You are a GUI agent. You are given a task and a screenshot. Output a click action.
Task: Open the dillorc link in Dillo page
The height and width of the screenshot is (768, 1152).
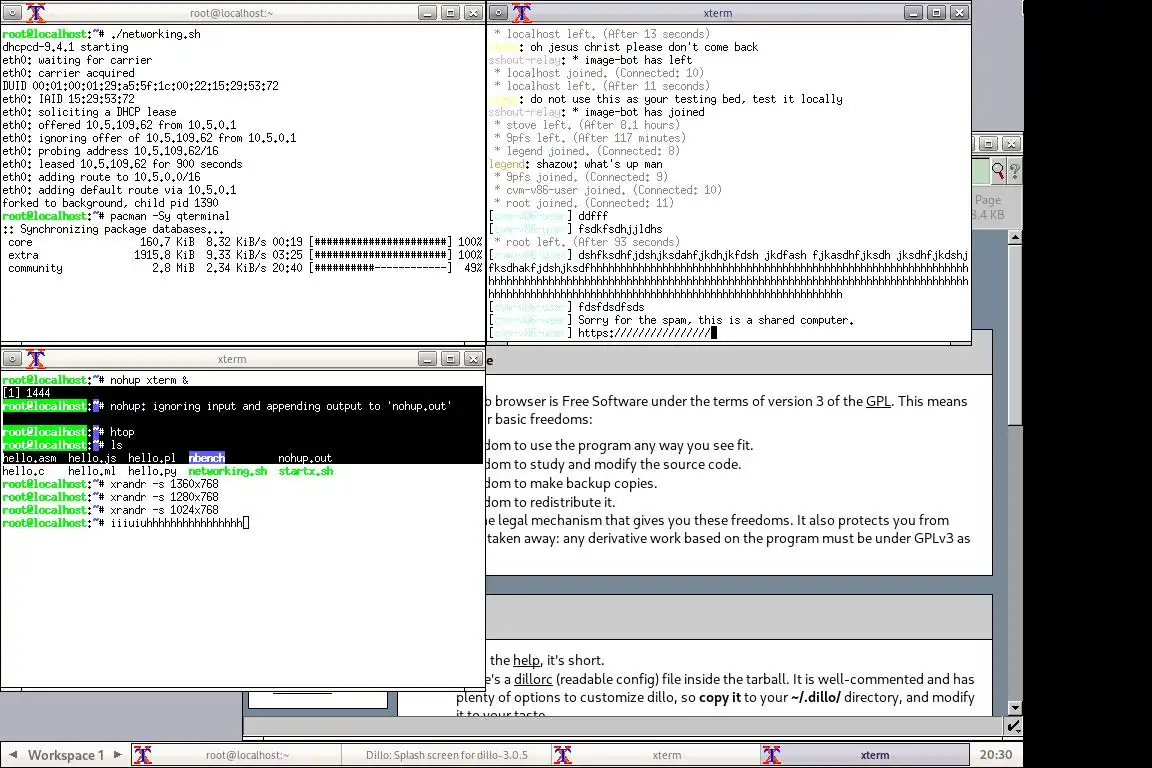[533, 679]
